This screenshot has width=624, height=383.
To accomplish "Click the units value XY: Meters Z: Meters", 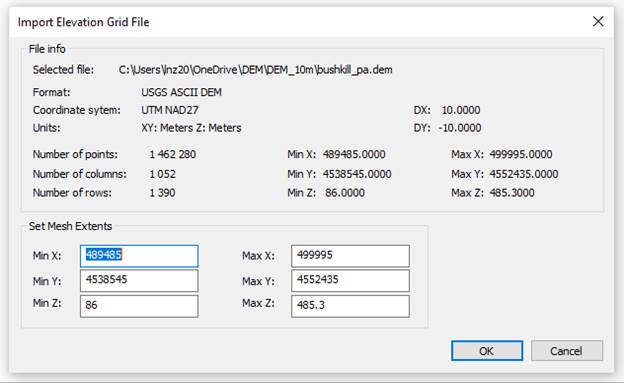I will tap(191, 128).
